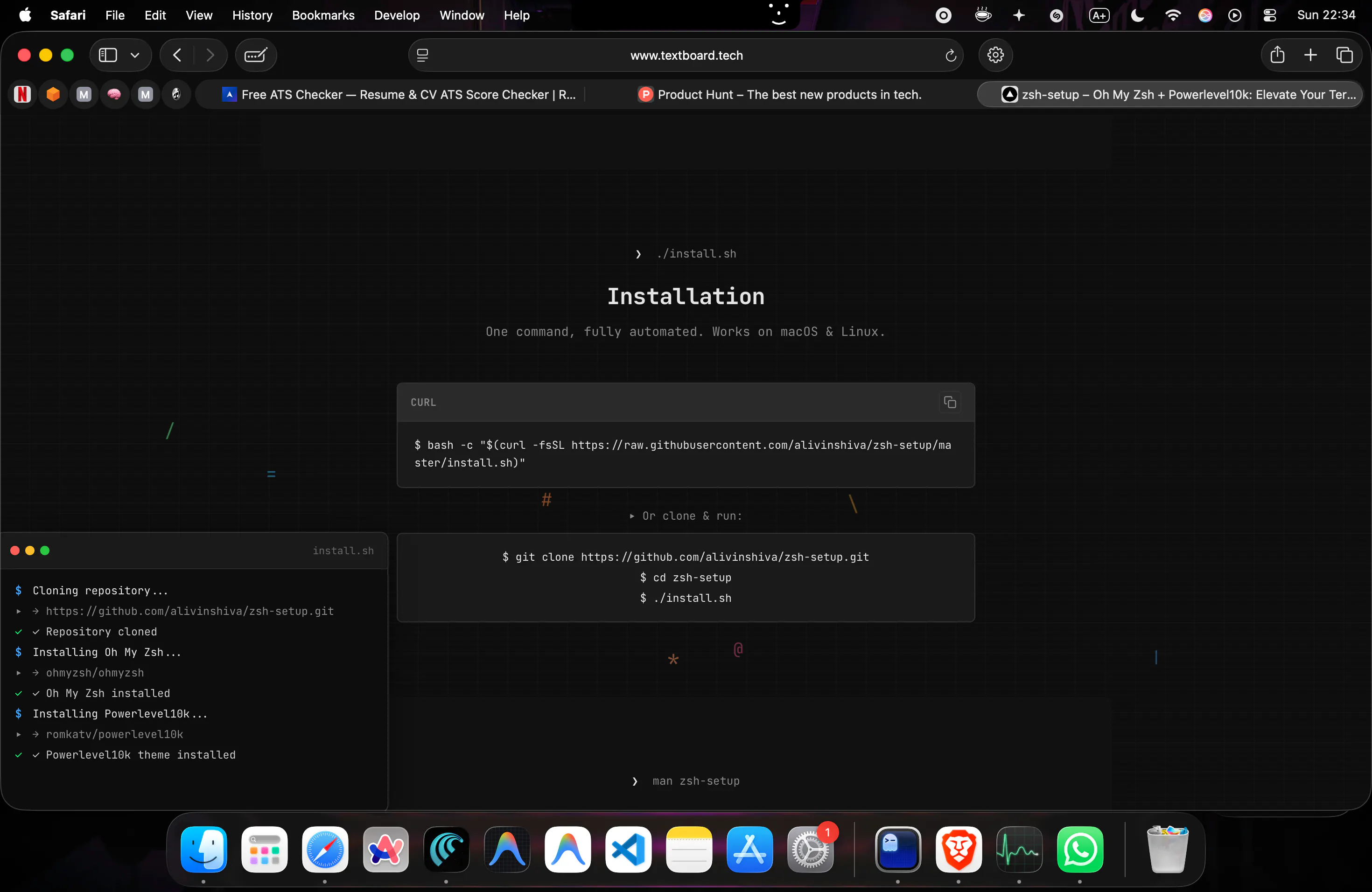This screenshot has height=892, width=1372.
Task: Launch Brave browser from the Dock
Action: (959, 850)
